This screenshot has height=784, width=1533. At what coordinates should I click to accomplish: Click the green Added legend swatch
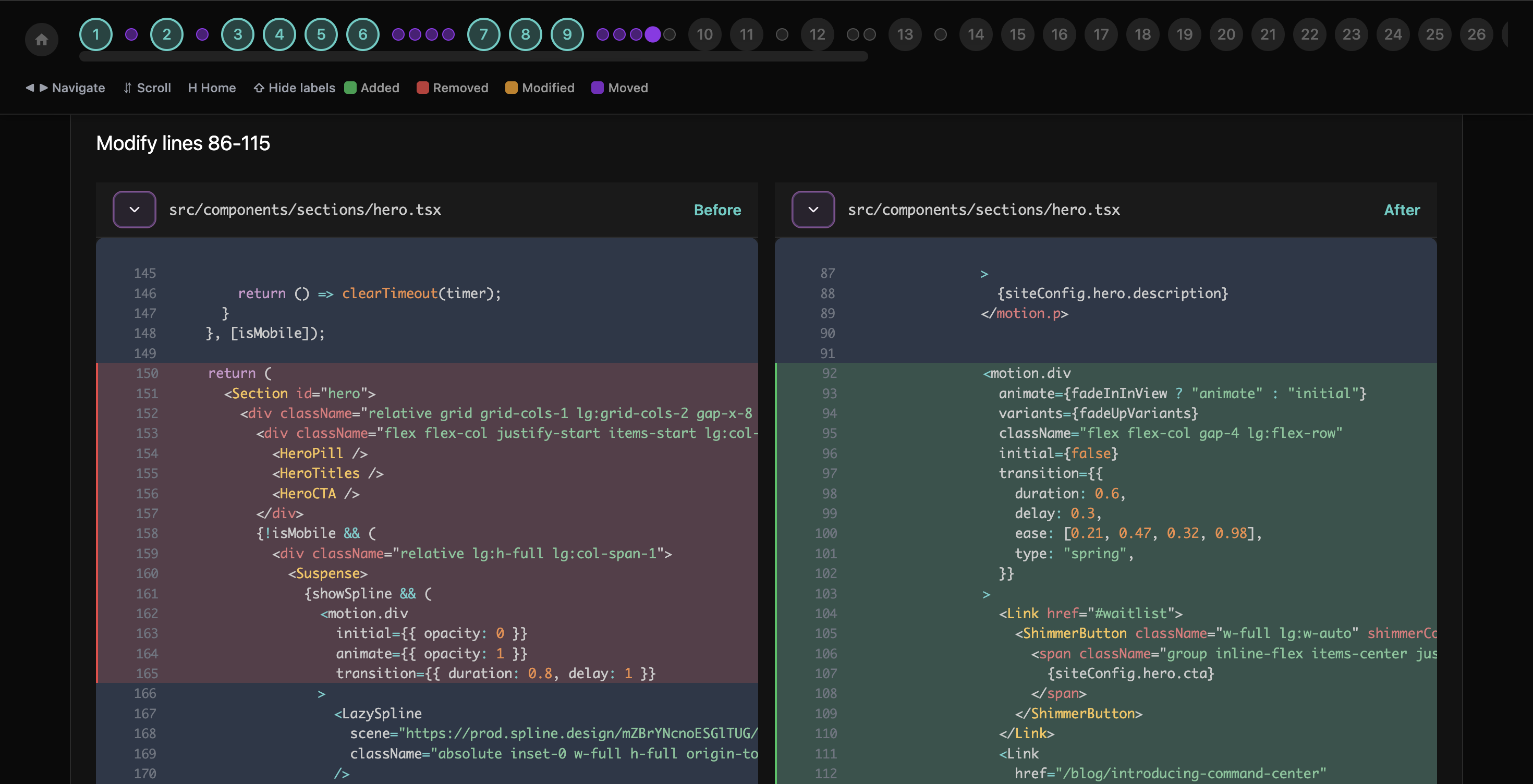coord(350,88)
